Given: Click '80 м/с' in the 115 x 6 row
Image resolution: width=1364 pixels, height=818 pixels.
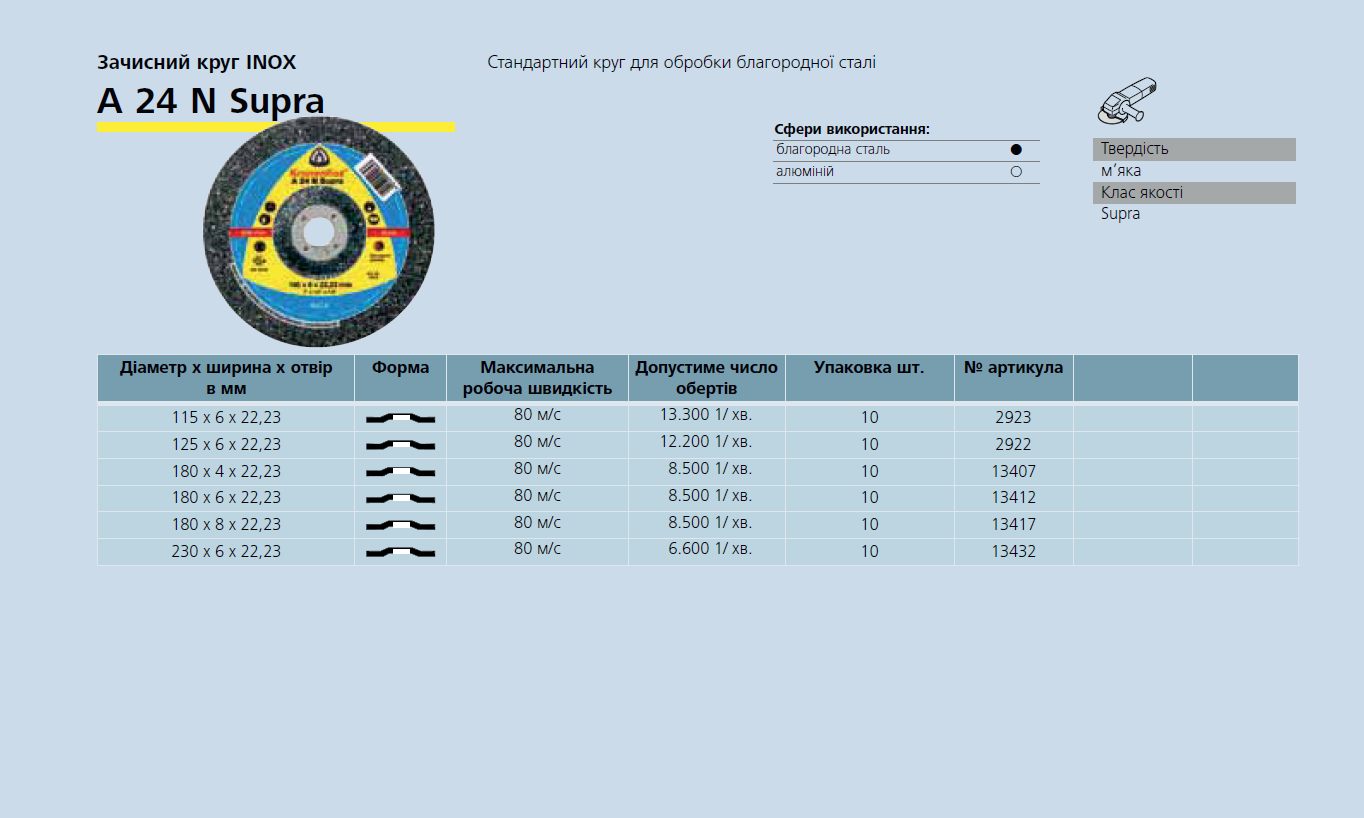Looking at the screenshot, I should click(x=537, y=415).
